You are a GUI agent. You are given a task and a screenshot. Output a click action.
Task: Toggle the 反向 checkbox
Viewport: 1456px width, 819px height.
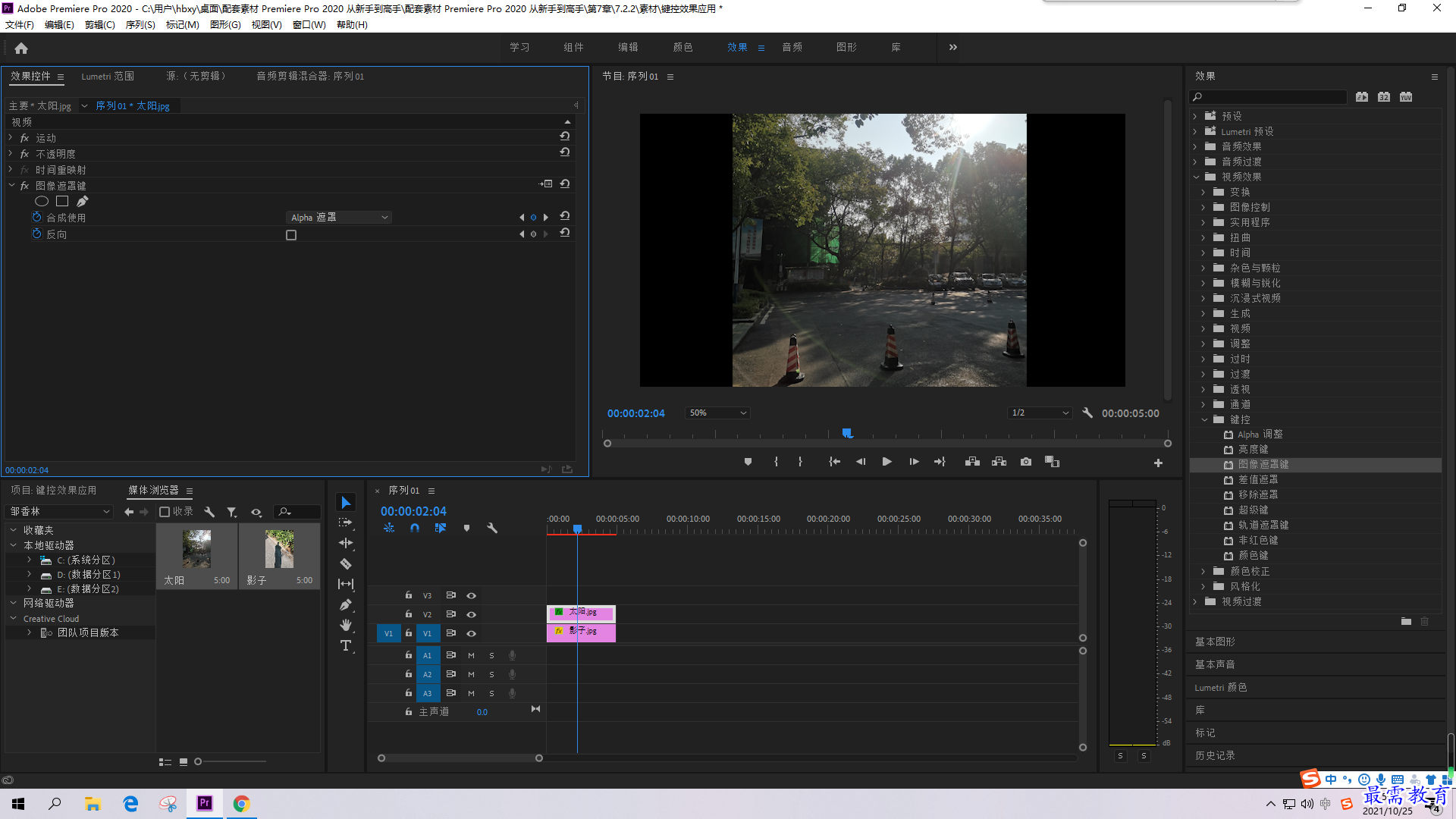pos(291,235)
